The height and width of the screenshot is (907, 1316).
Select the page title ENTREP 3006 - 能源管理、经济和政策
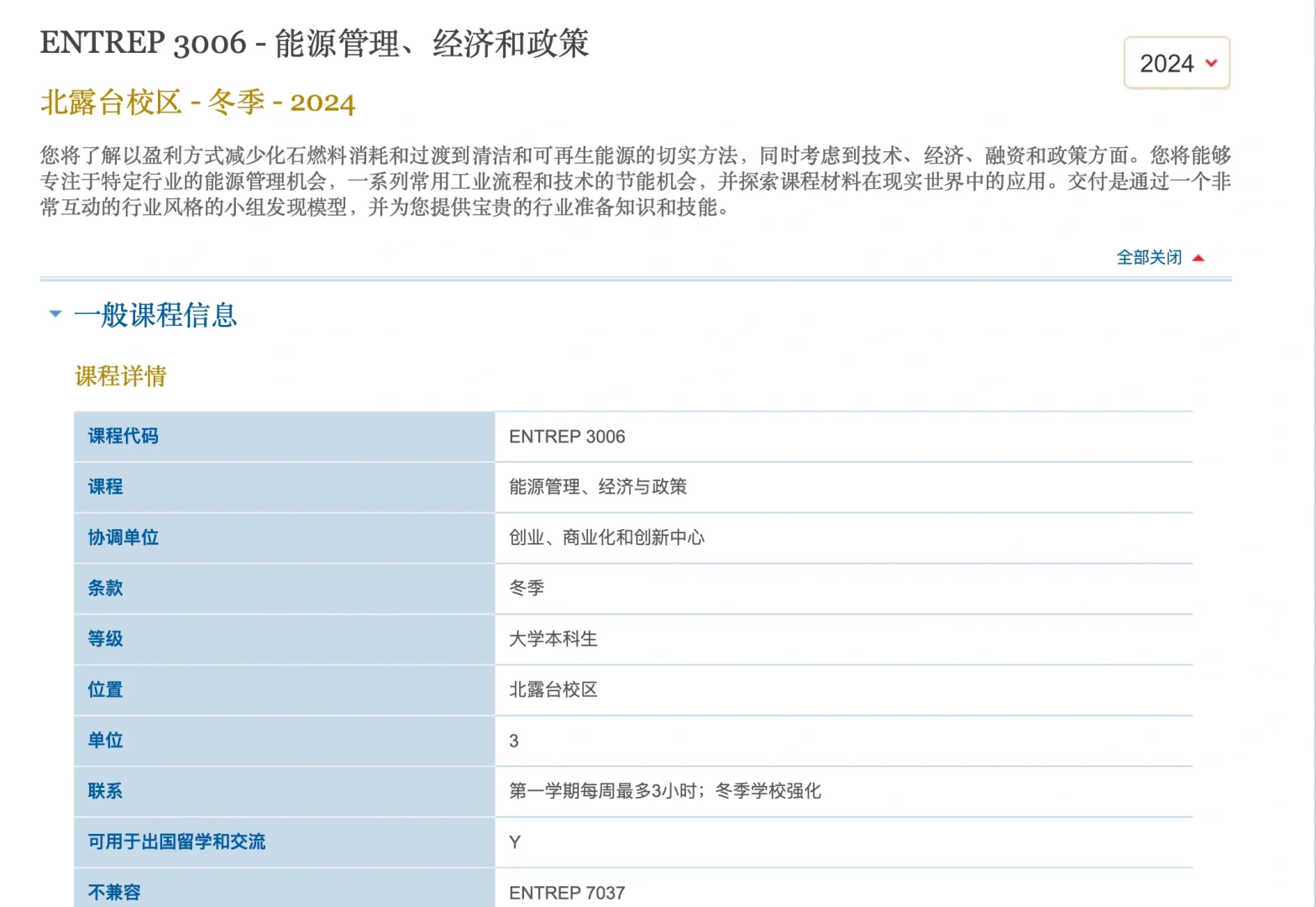pyautogui.click(x=315, y=43)
